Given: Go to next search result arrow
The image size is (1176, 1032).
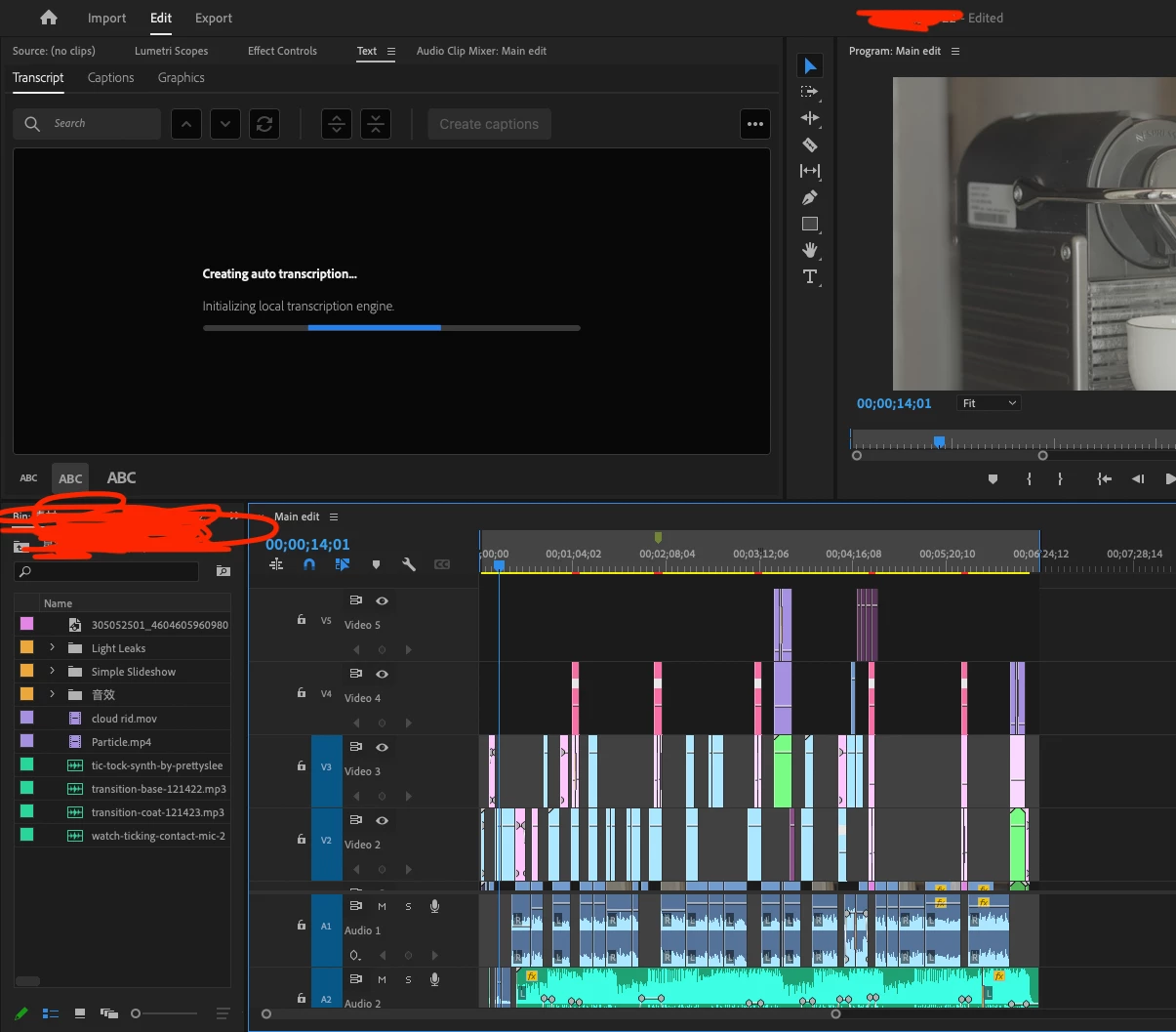Looking at the screenshot, I should (x=225, y=124).
